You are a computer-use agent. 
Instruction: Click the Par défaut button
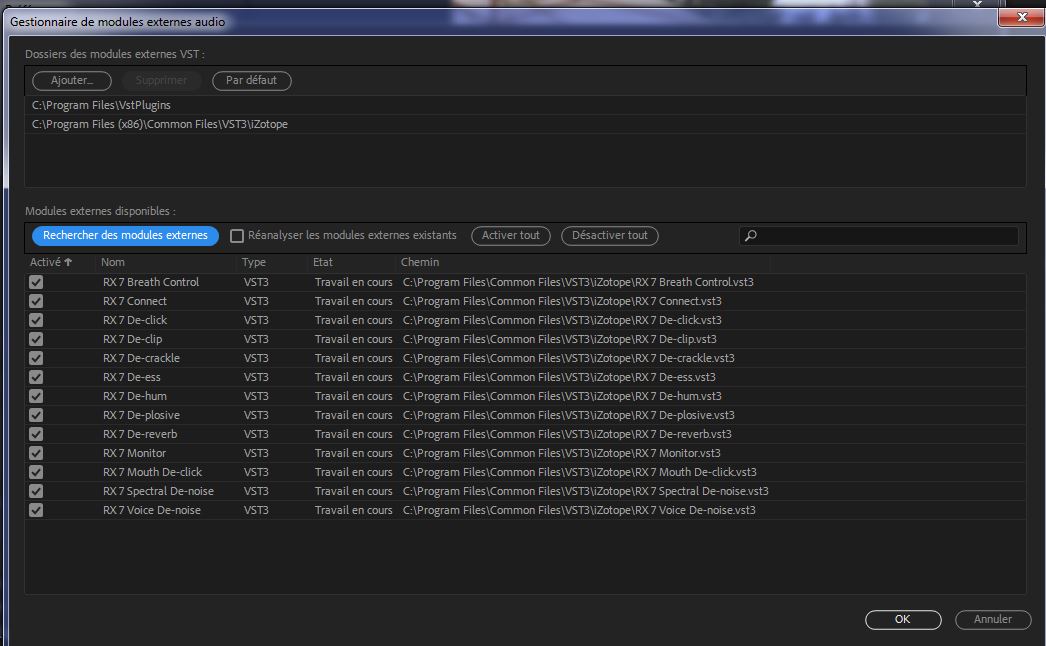click(x=251, y=80)
